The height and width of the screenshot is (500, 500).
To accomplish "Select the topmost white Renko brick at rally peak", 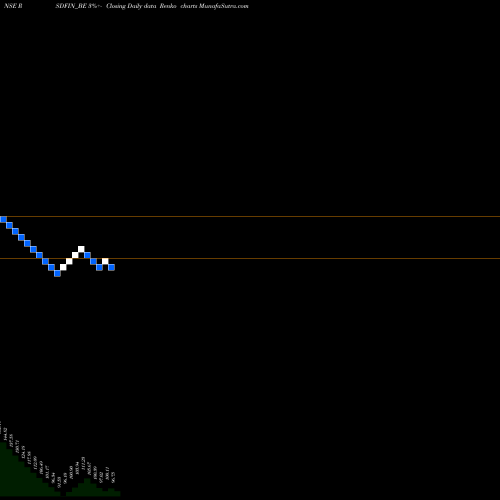I will [x=81, y=249].
